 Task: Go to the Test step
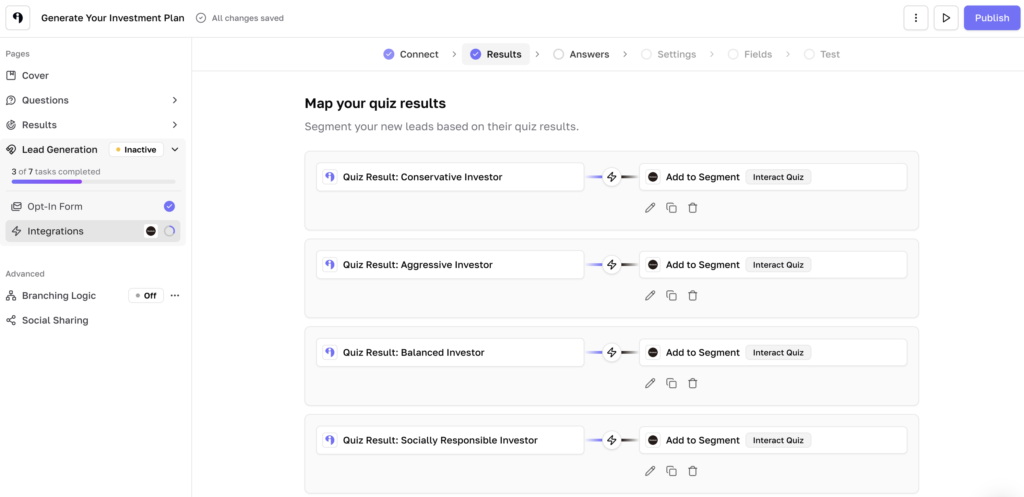822,54
